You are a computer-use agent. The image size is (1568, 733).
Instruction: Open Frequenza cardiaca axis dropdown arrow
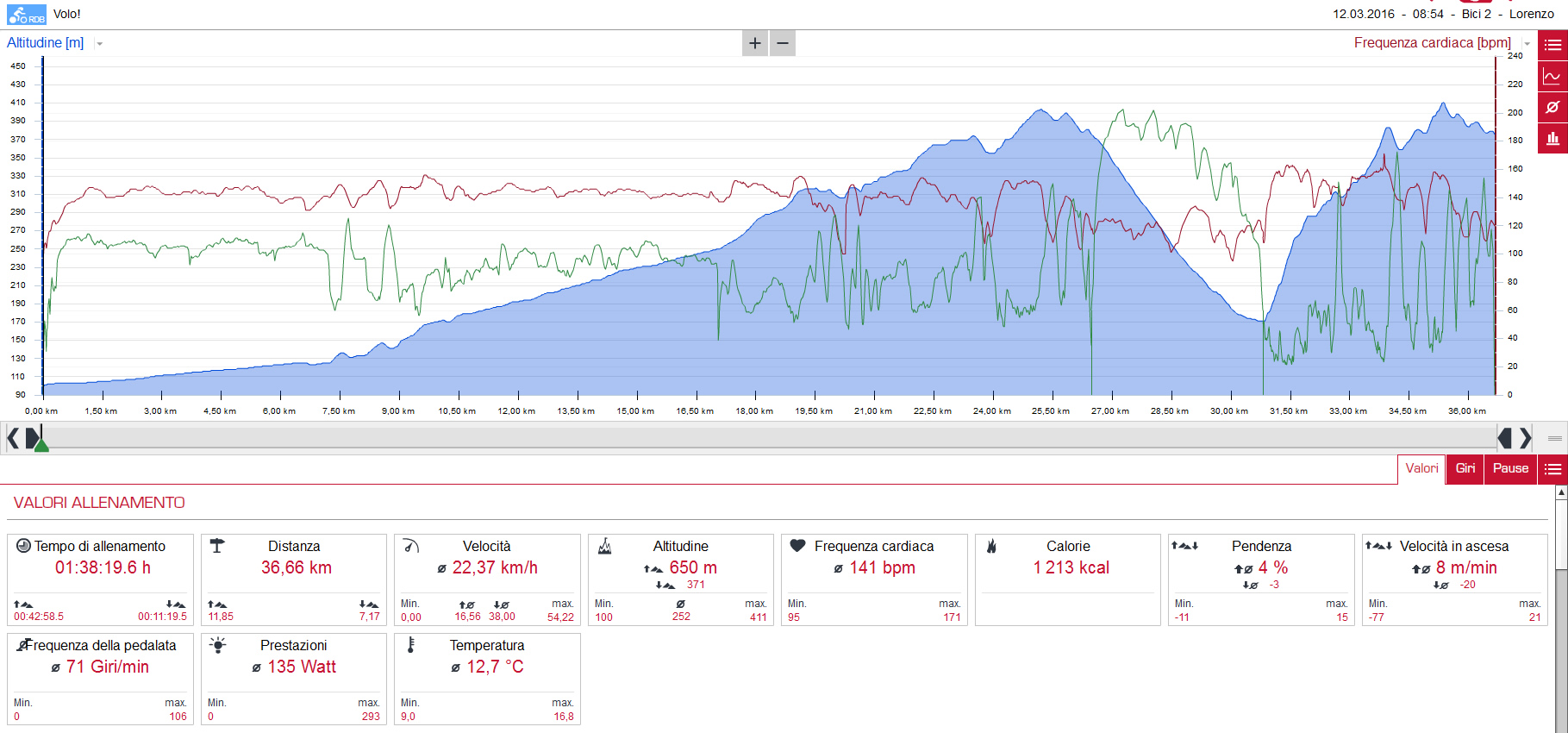tap(1527, 44)
